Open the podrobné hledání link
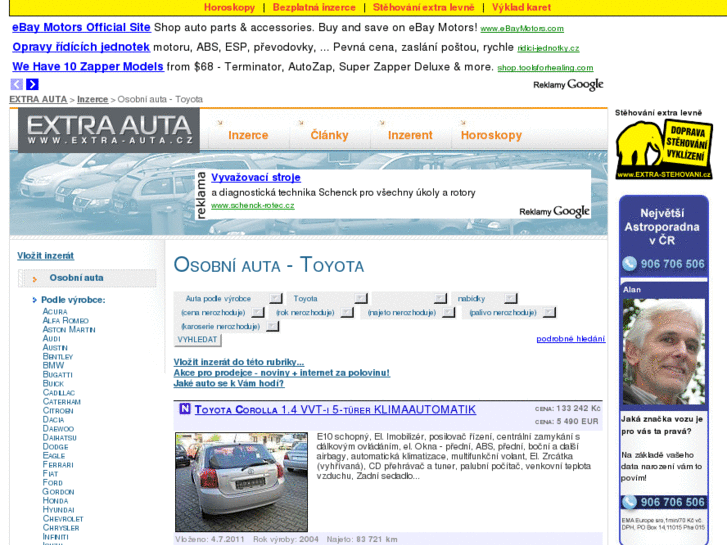Viewport: 727px width, 545px height. pyautogui.click(x=570, y=339)
